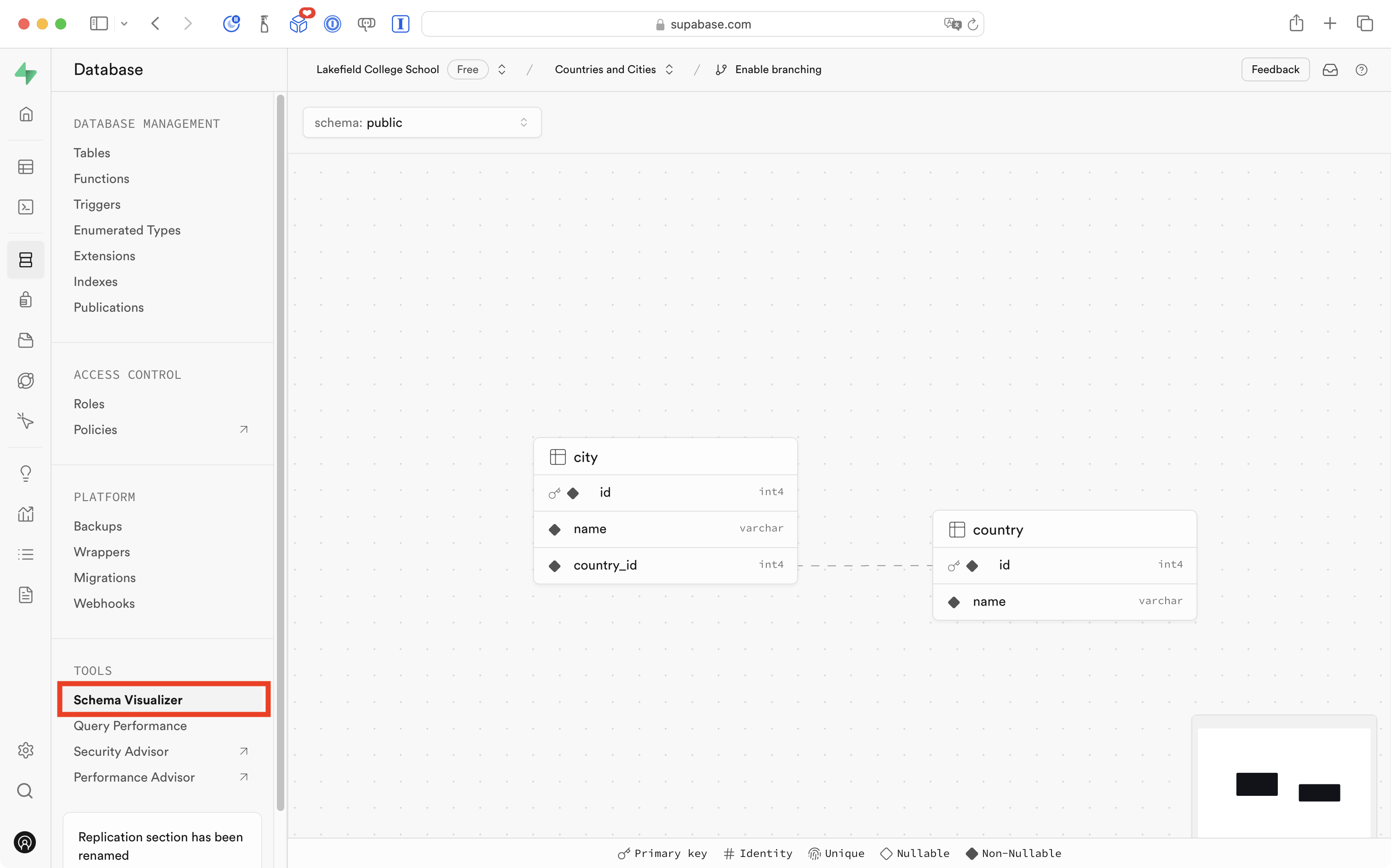
Task: Click the Authentication lock icon in sidebar
Action: point(26,300)
